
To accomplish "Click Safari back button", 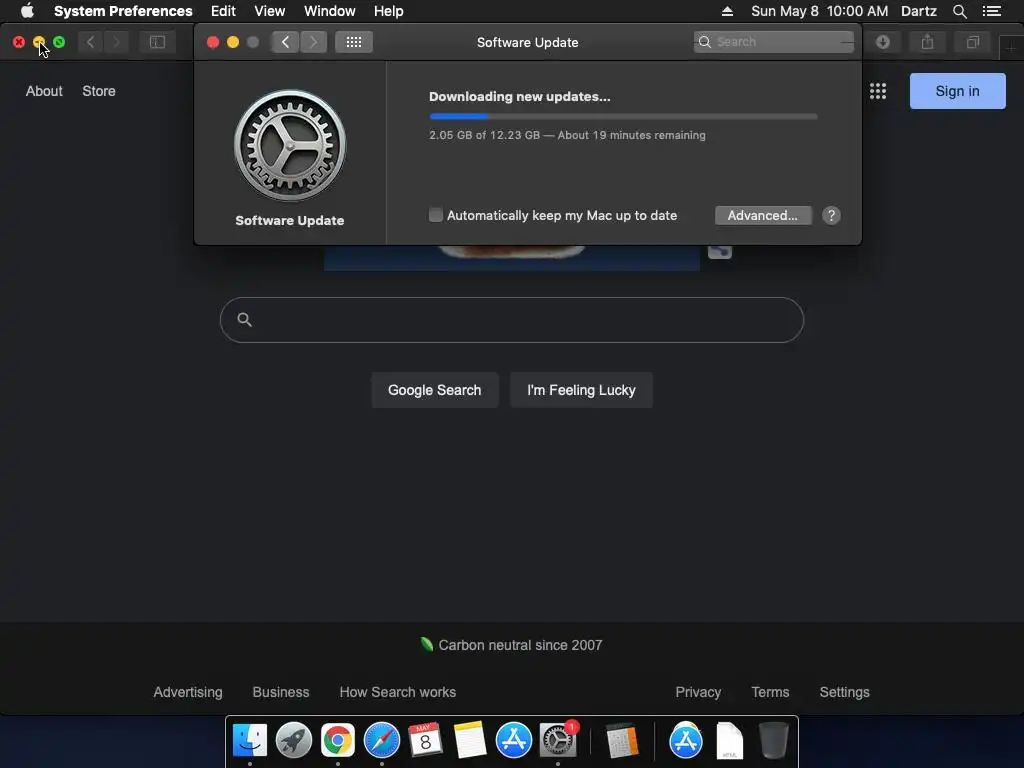I will [90, 42].
